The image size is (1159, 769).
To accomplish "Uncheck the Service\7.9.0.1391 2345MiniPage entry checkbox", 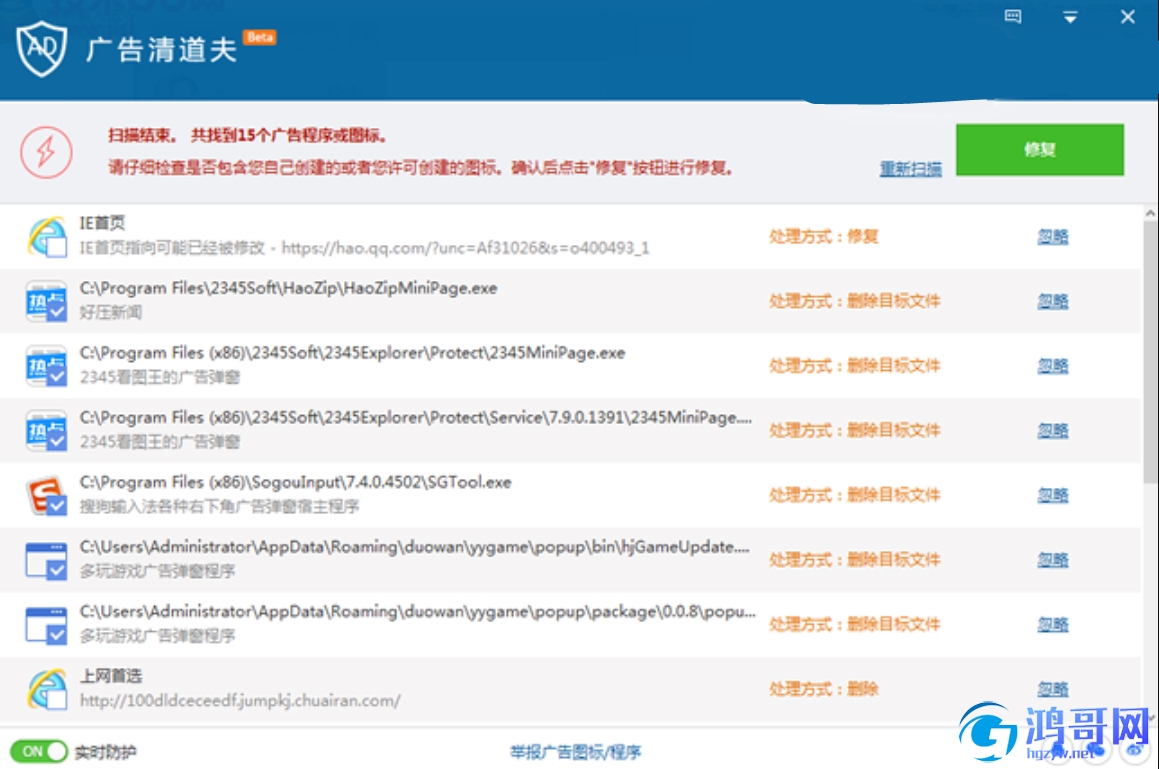I will (x=56, y=441).
